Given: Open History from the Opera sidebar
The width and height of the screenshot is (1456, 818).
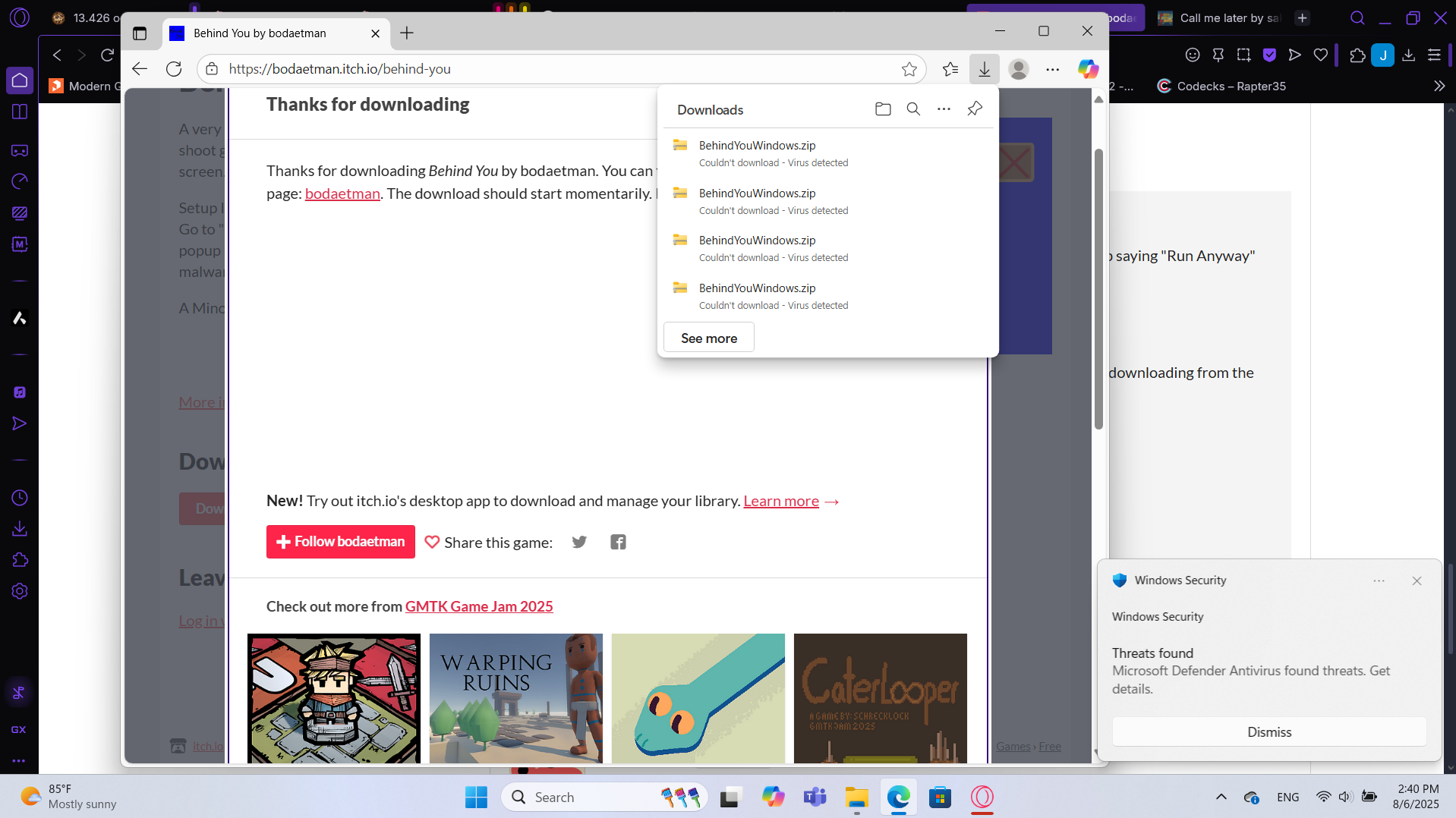Looking at the screenshot, I should point(20,498).
